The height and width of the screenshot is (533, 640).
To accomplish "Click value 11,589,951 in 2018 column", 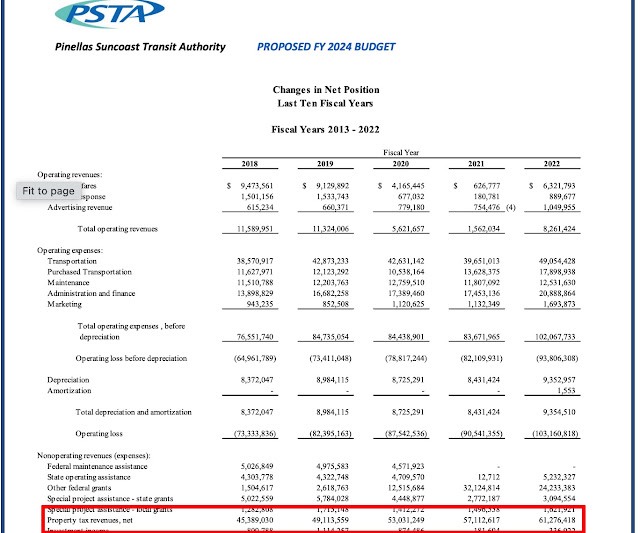I will [255, 229].
